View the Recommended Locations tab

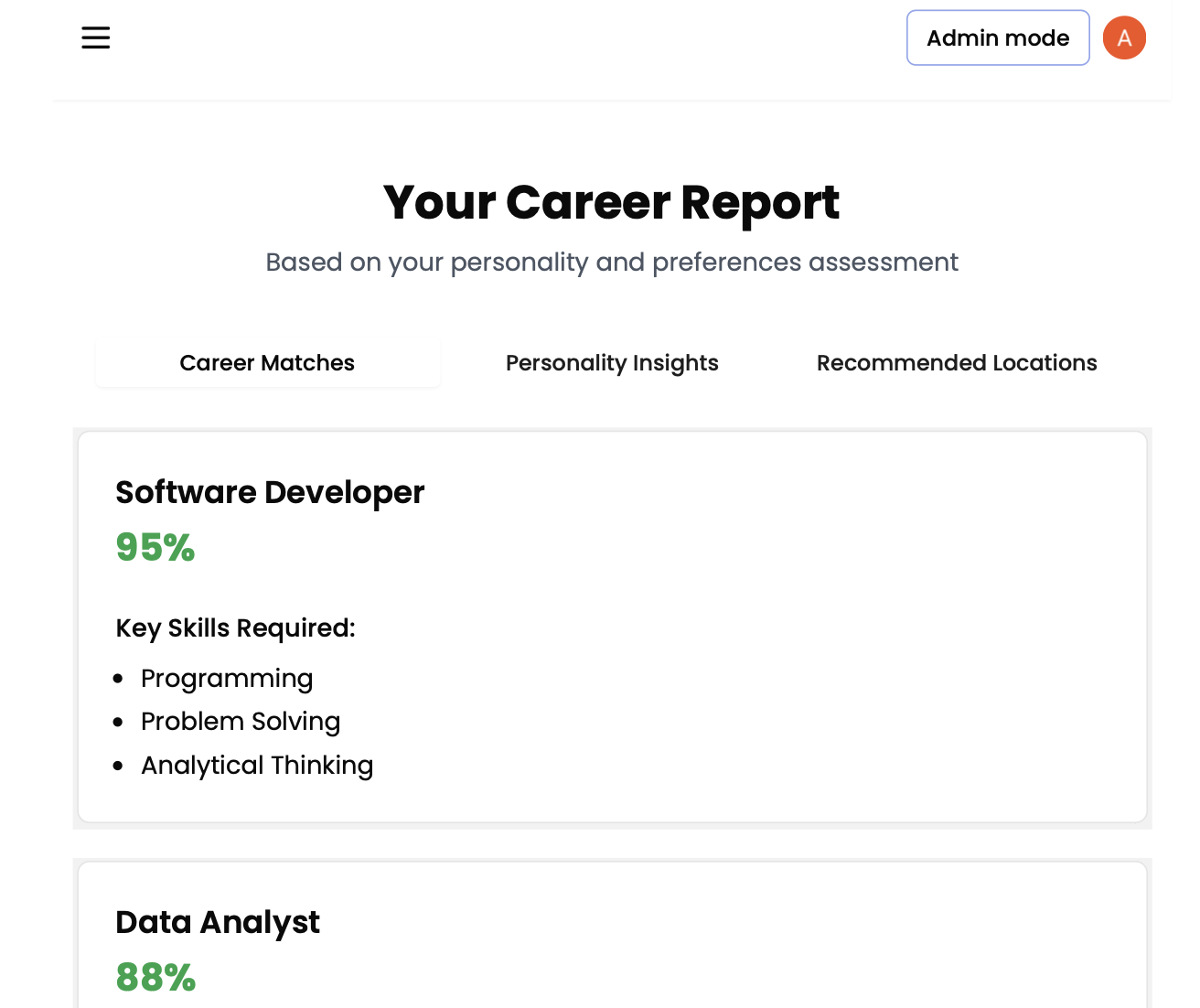click(957, 362)
